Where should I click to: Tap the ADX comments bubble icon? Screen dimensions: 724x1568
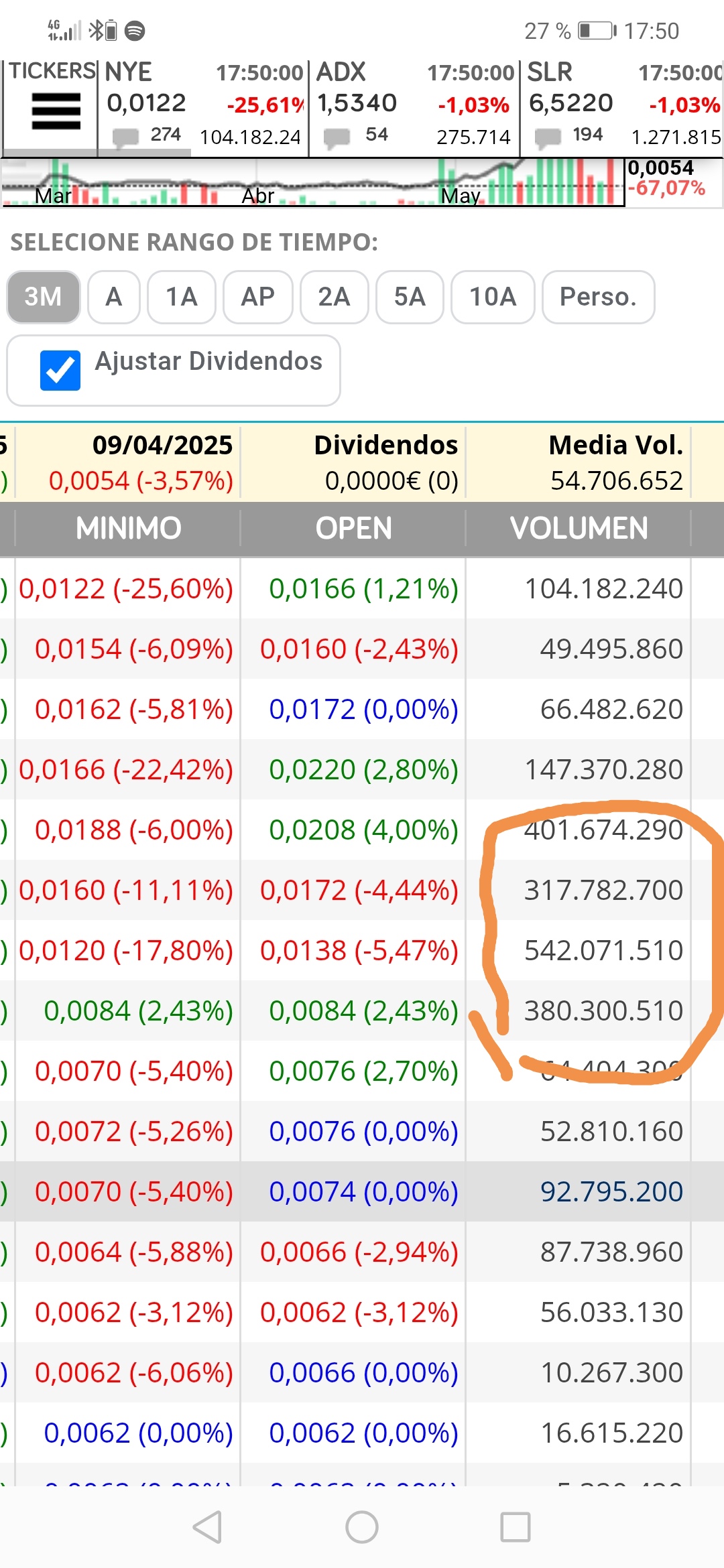point(337,137)
